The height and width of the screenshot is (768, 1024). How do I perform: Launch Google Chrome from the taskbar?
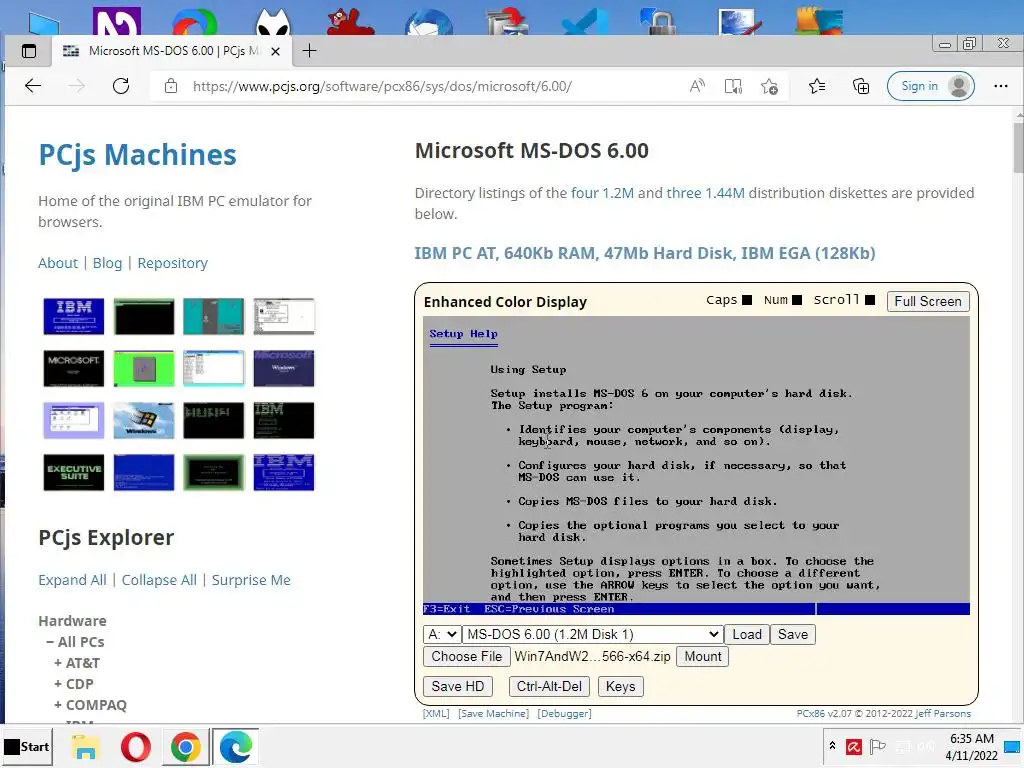tap(185, 746)
